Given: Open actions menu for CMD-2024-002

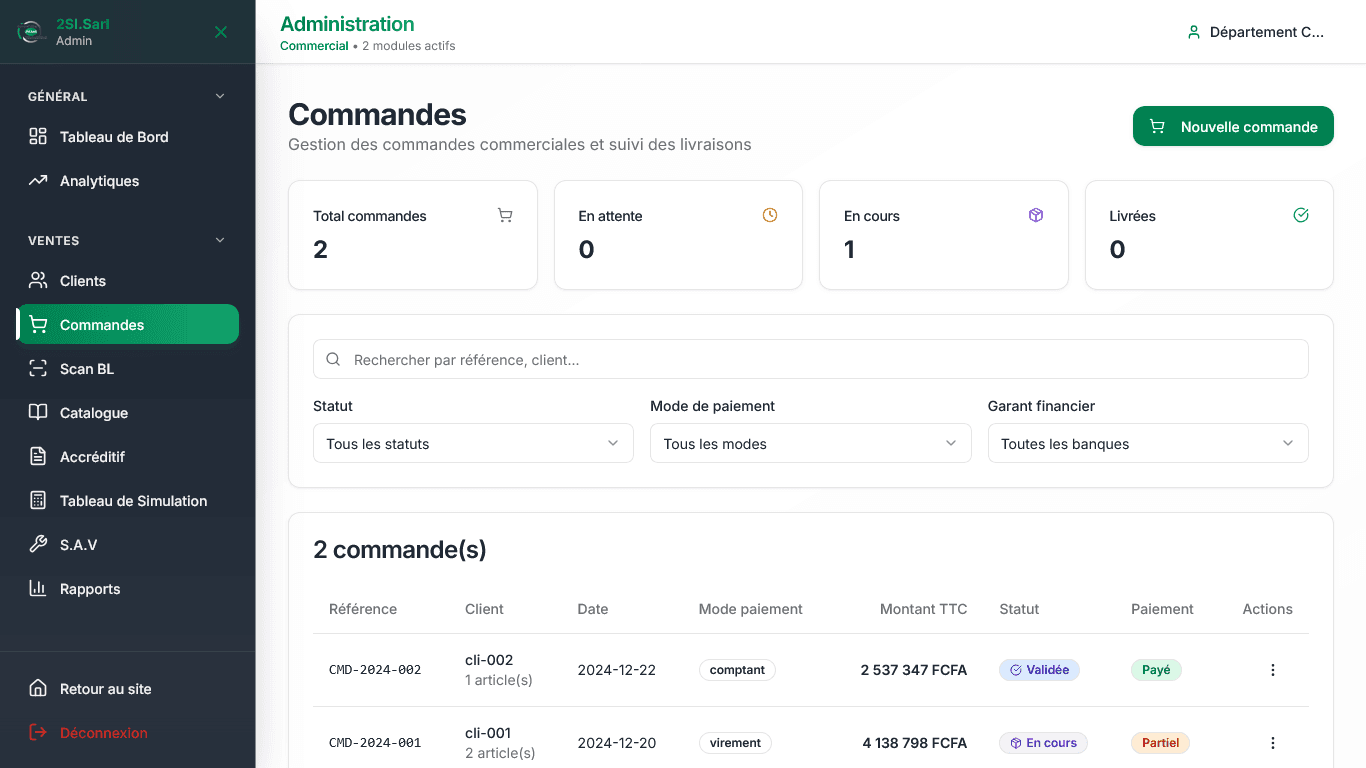Looking at the screenshot, I should coord(1273,670).
